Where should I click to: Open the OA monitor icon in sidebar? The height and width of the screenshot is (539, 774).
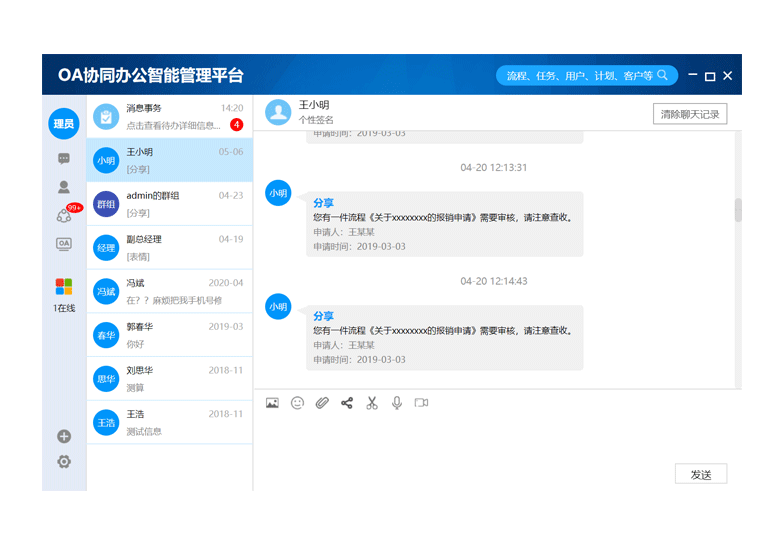[64, 244]
